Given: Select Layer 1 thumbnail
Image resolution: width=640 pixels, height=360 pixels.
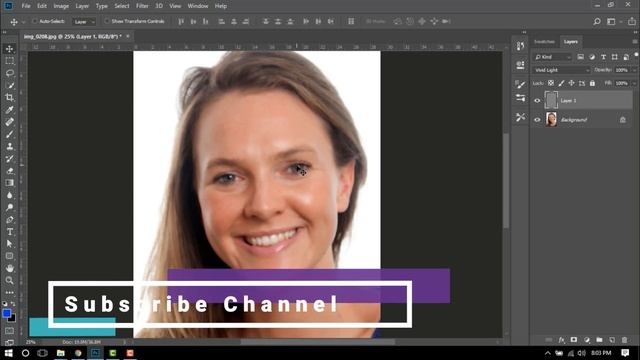Looking at the screenshot, I should 551,100.
